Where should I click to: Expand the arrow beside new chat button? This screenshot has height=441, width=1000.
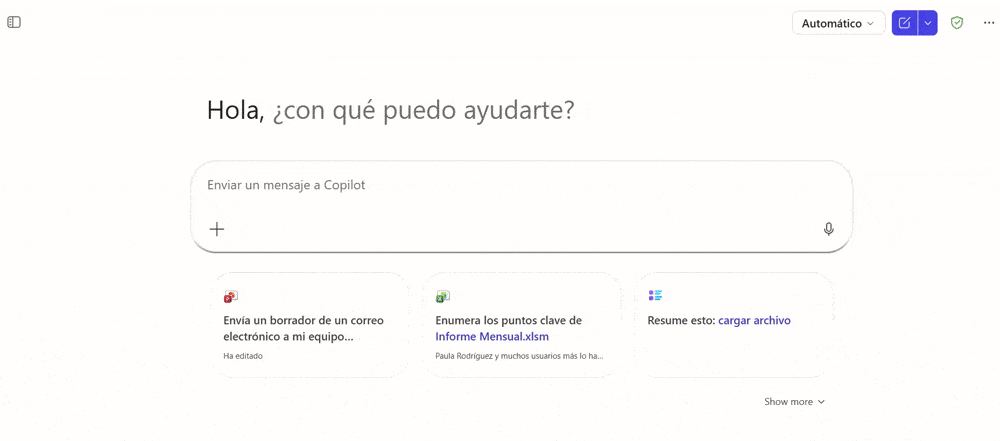pyautogui.click(x=928, y=23)
